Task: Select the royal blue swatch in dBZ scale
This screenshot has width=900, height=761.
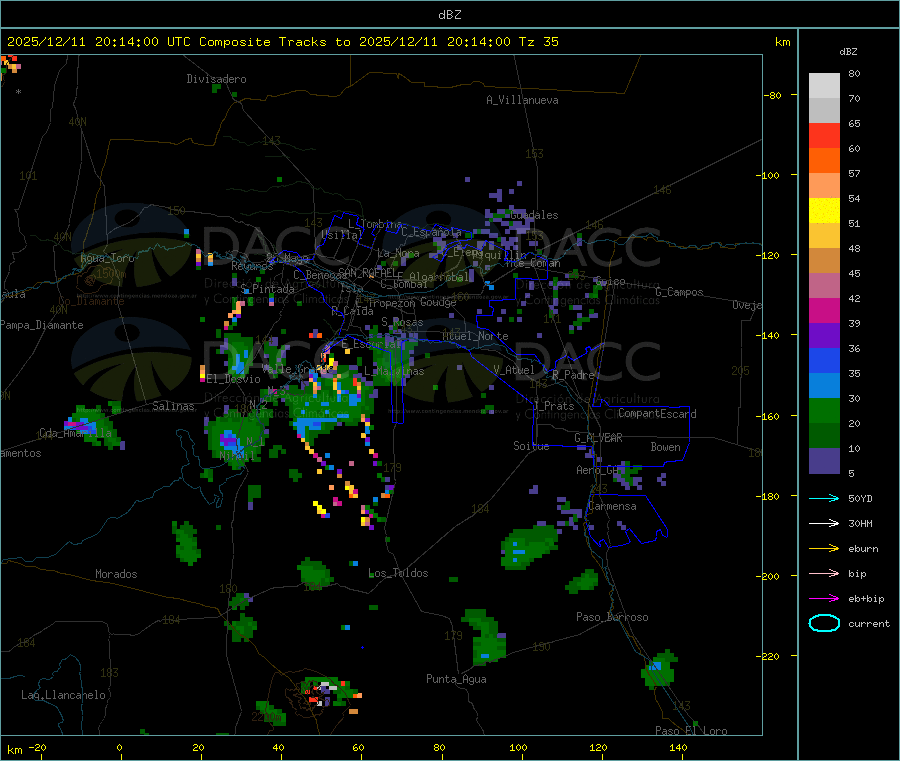Action: [824, 360]
